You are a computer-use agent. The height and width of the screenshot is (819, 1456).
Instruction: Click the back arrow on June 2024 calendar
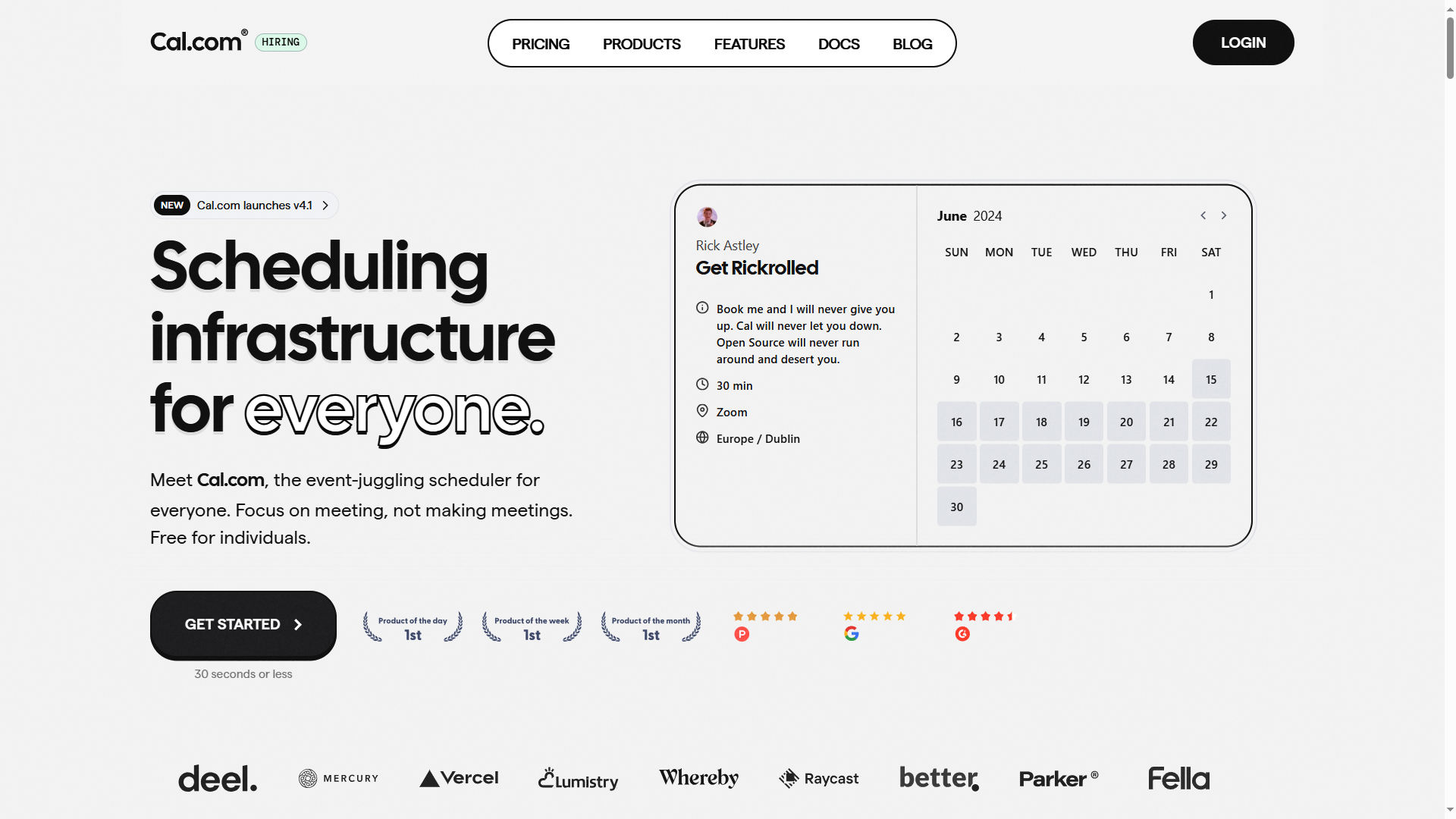(1203, 215)
